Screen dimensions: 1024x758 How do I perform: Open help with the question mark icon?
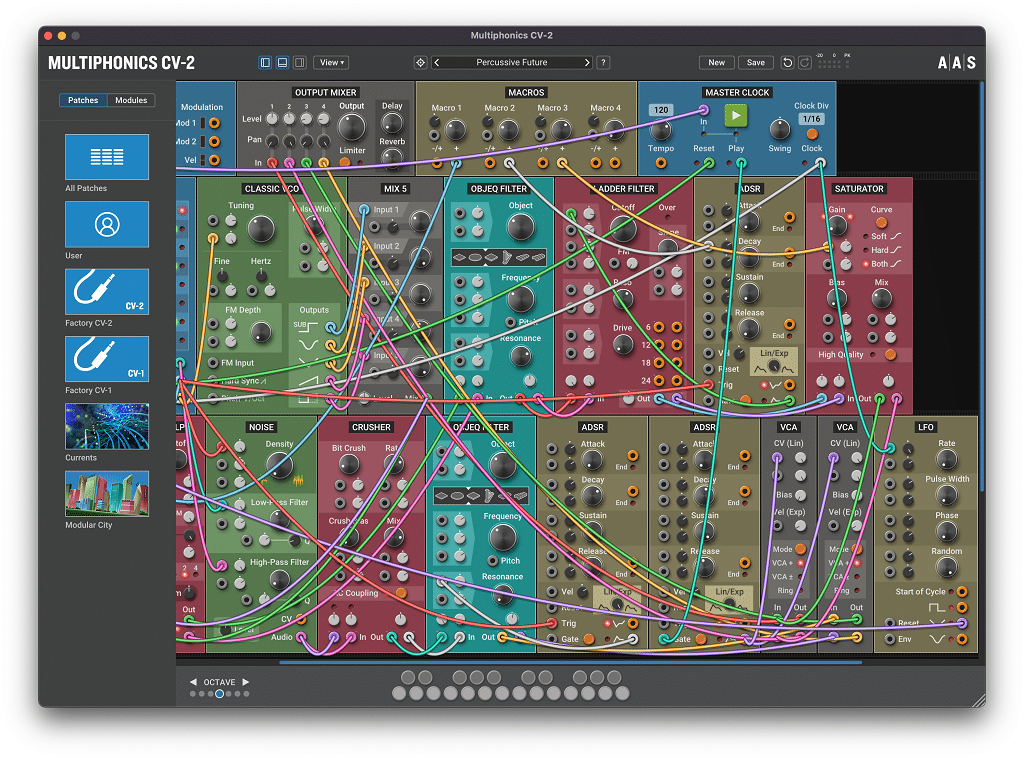pos(603,63)
